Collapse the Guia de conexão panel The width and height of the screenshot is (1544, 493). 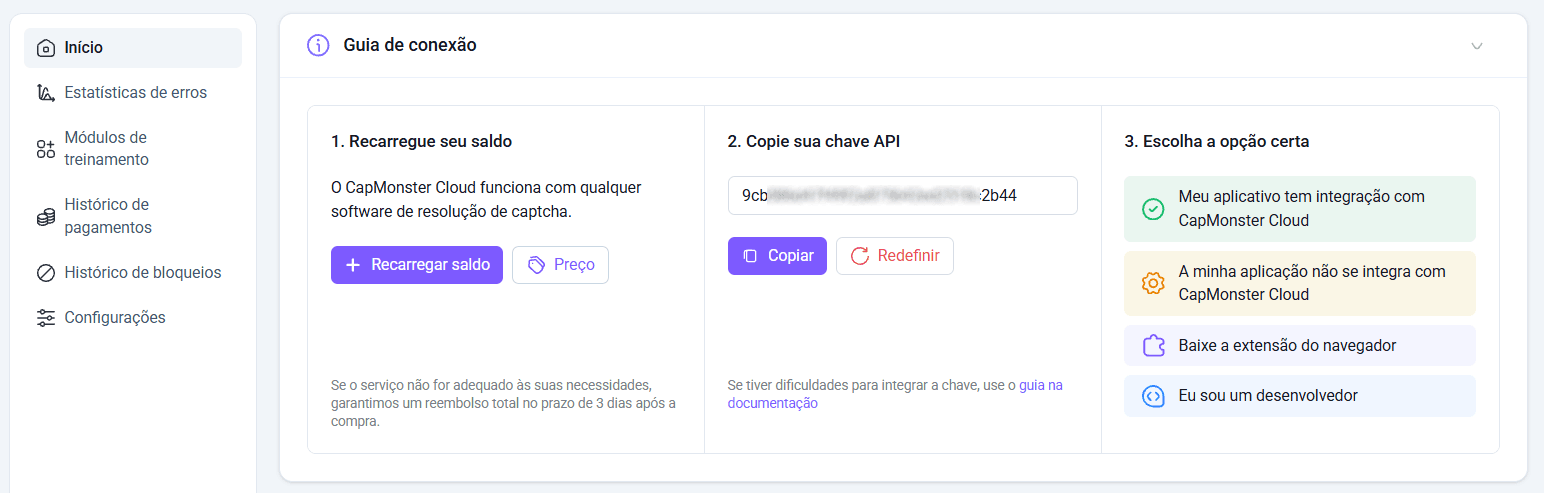(1477, 46)
